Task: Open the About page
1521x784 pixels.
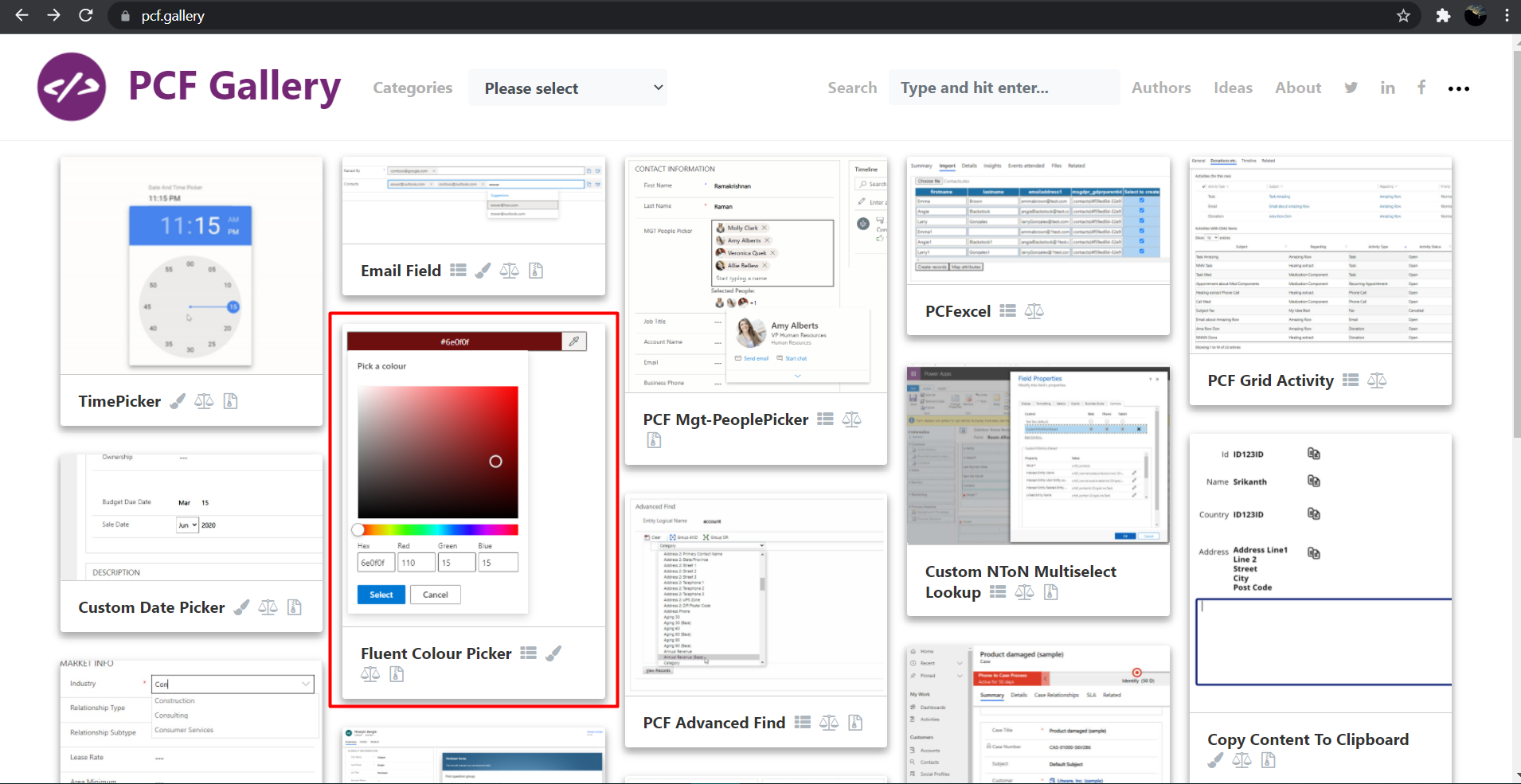Action: 1298,88
